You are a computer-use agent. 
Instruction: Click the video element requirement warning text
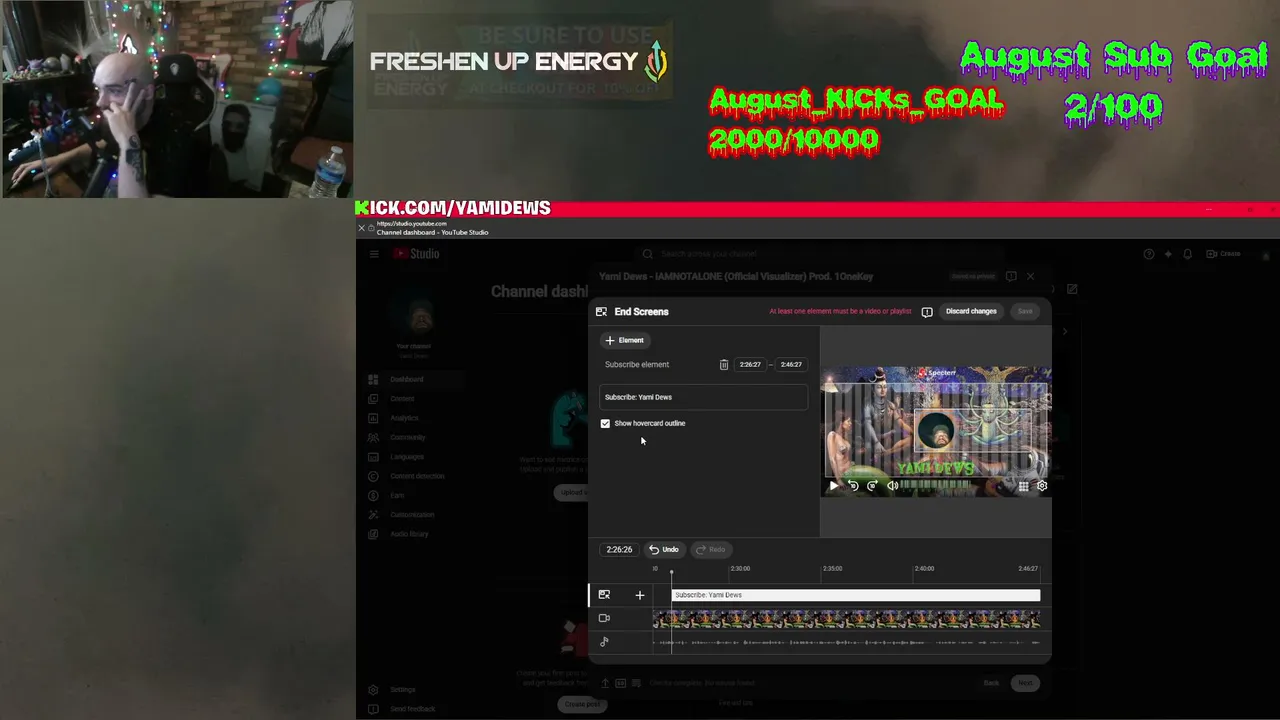tap(840, 312)
